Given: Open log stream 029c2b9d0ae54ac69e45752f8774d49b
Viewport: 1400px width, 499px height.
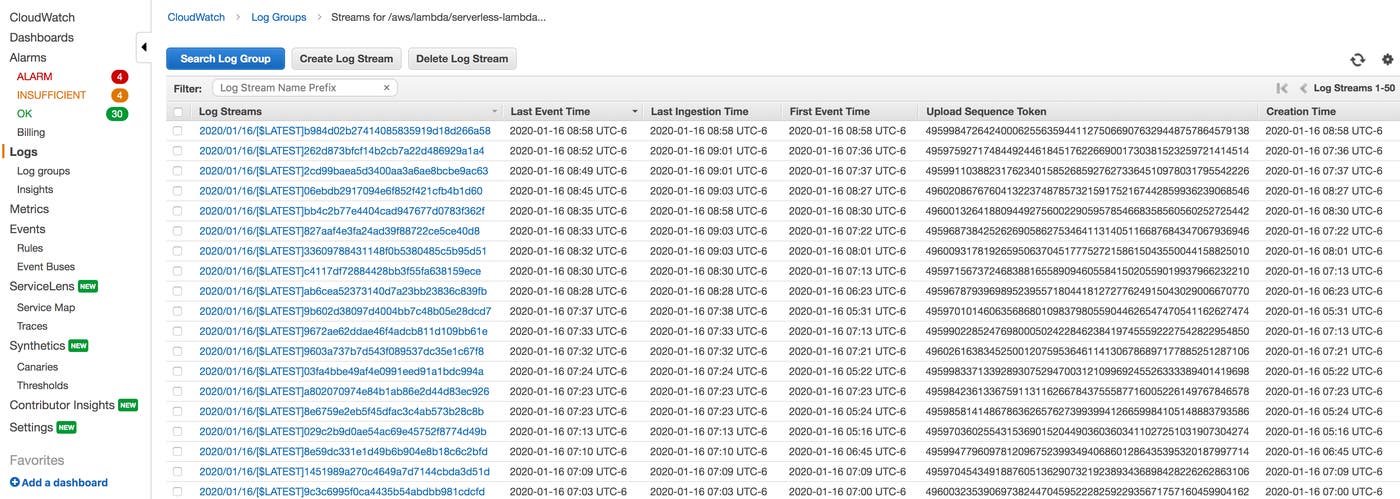Looking at the screenshot, I should [x=343, y=432].
